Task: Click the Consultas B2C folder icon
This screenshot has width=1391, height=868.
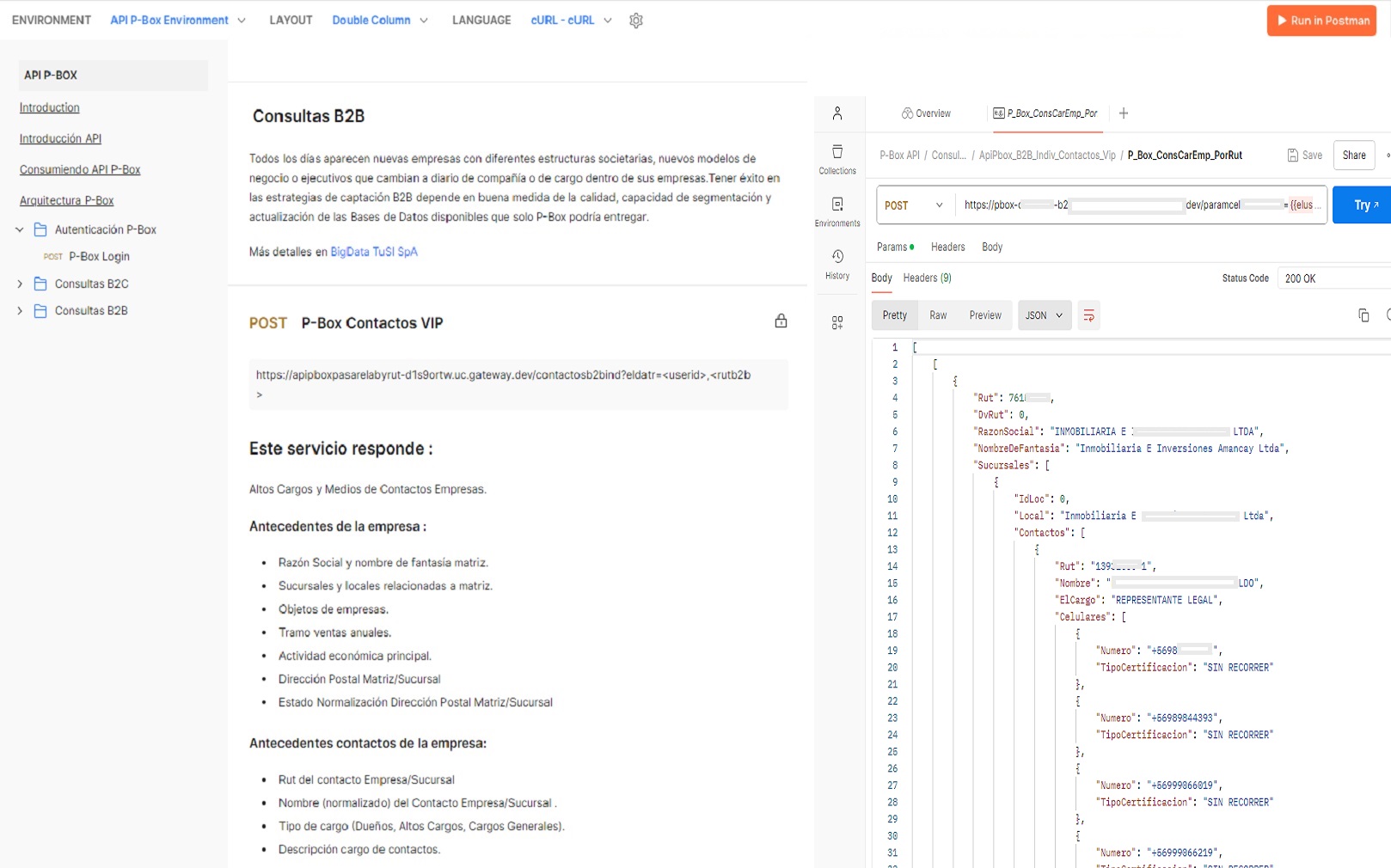Action: [x=40, y=284]
